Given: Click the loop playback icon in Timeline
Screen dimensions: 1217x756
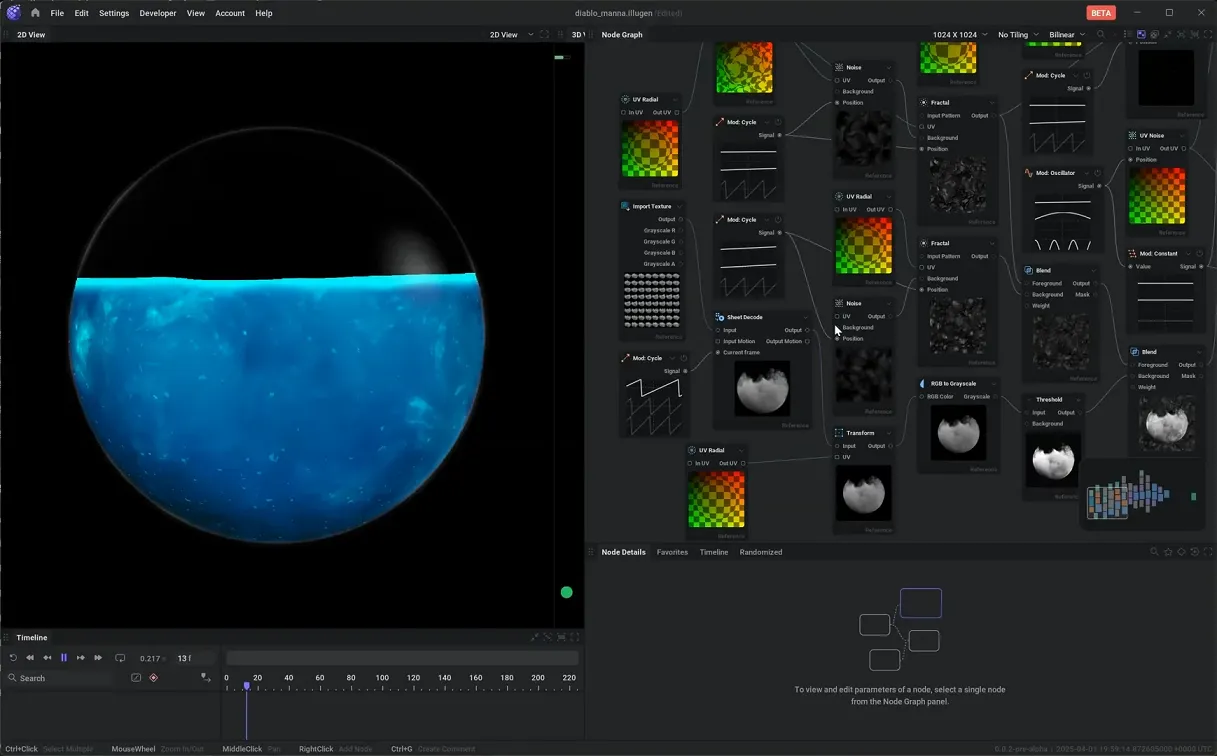Looking at the screenshot, I should (120, 658).
